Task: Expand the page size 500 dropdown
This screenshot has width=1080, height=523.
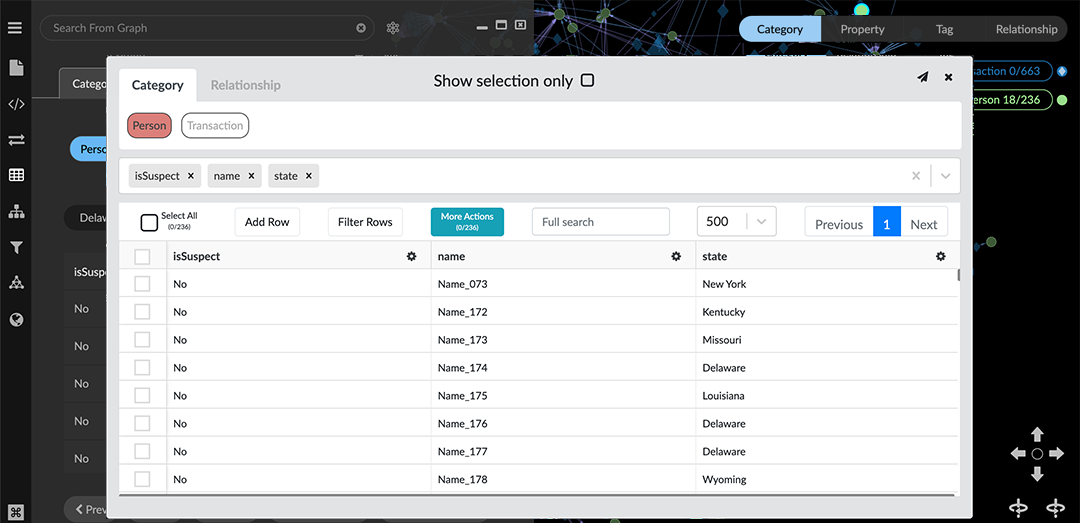Action: point(761,222)
